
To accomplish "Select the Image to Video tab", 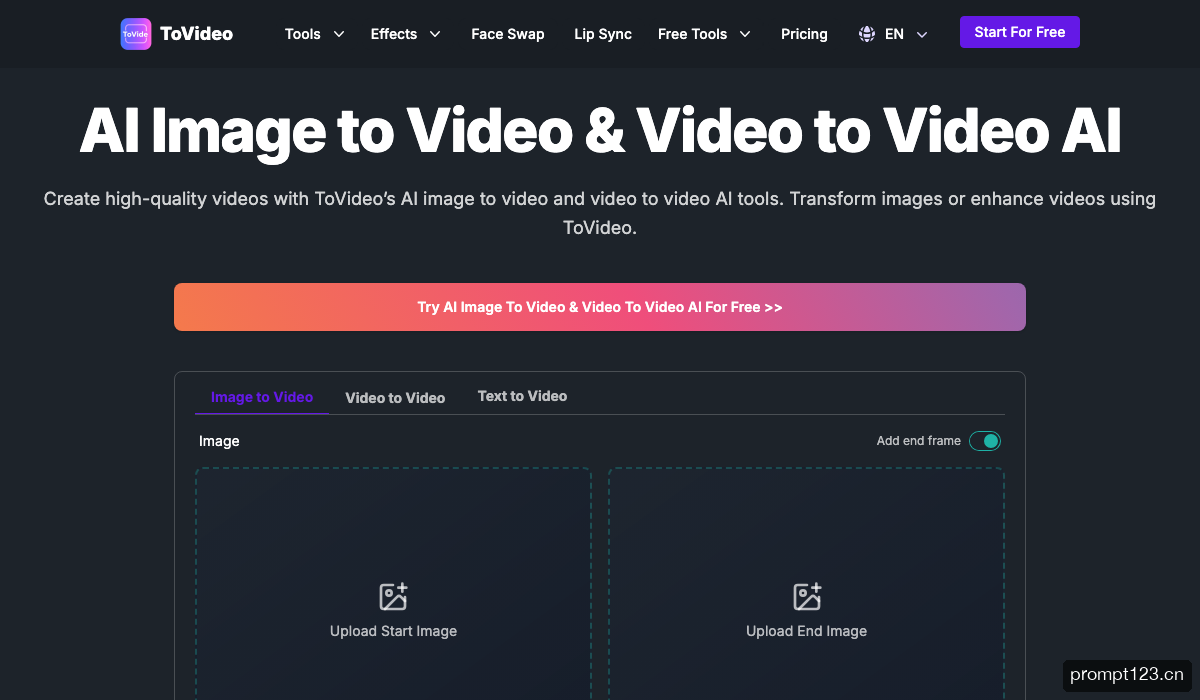I will point(262,397).
